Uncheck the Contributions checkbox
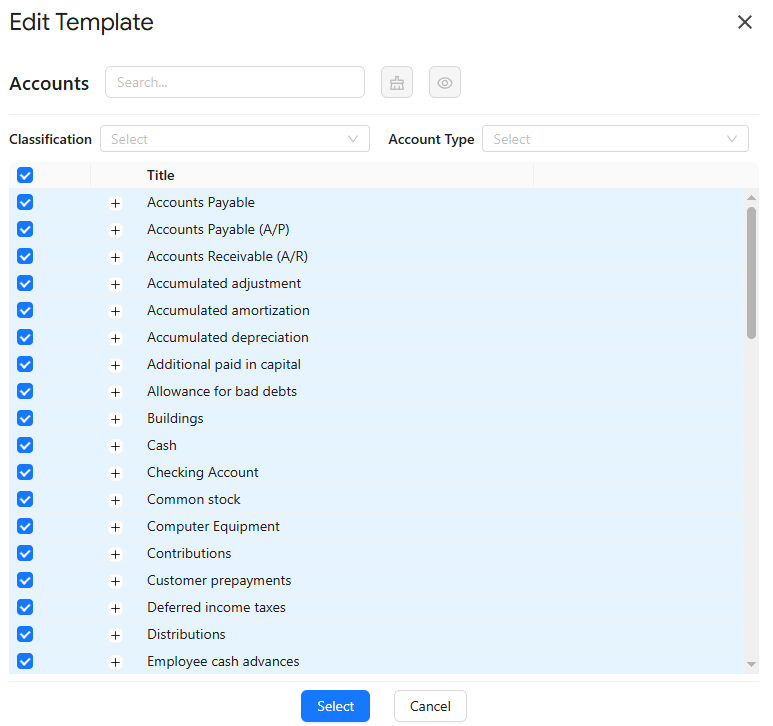This screenshot has height=726, width=773. click(25, 553)
